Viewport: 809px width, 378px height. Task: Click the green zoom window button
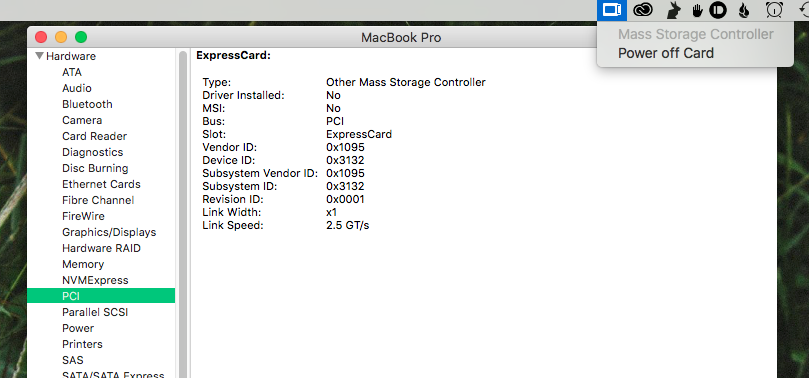pos(81,37)
